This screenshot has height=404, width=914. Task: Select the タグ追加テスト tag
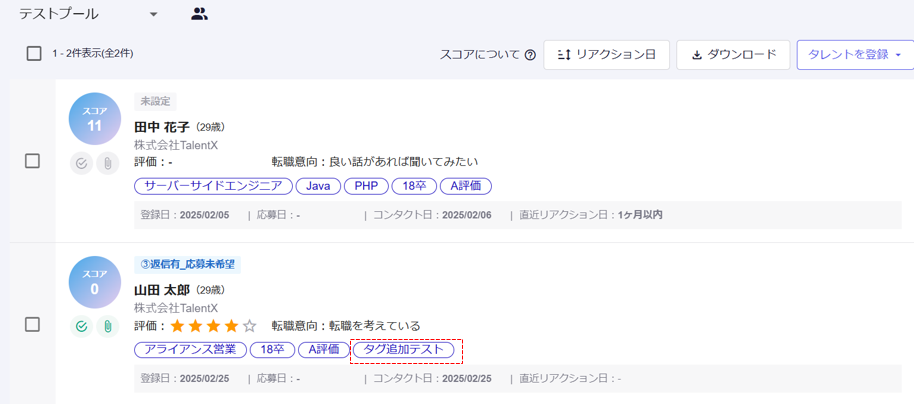click(x=404, y=350)
